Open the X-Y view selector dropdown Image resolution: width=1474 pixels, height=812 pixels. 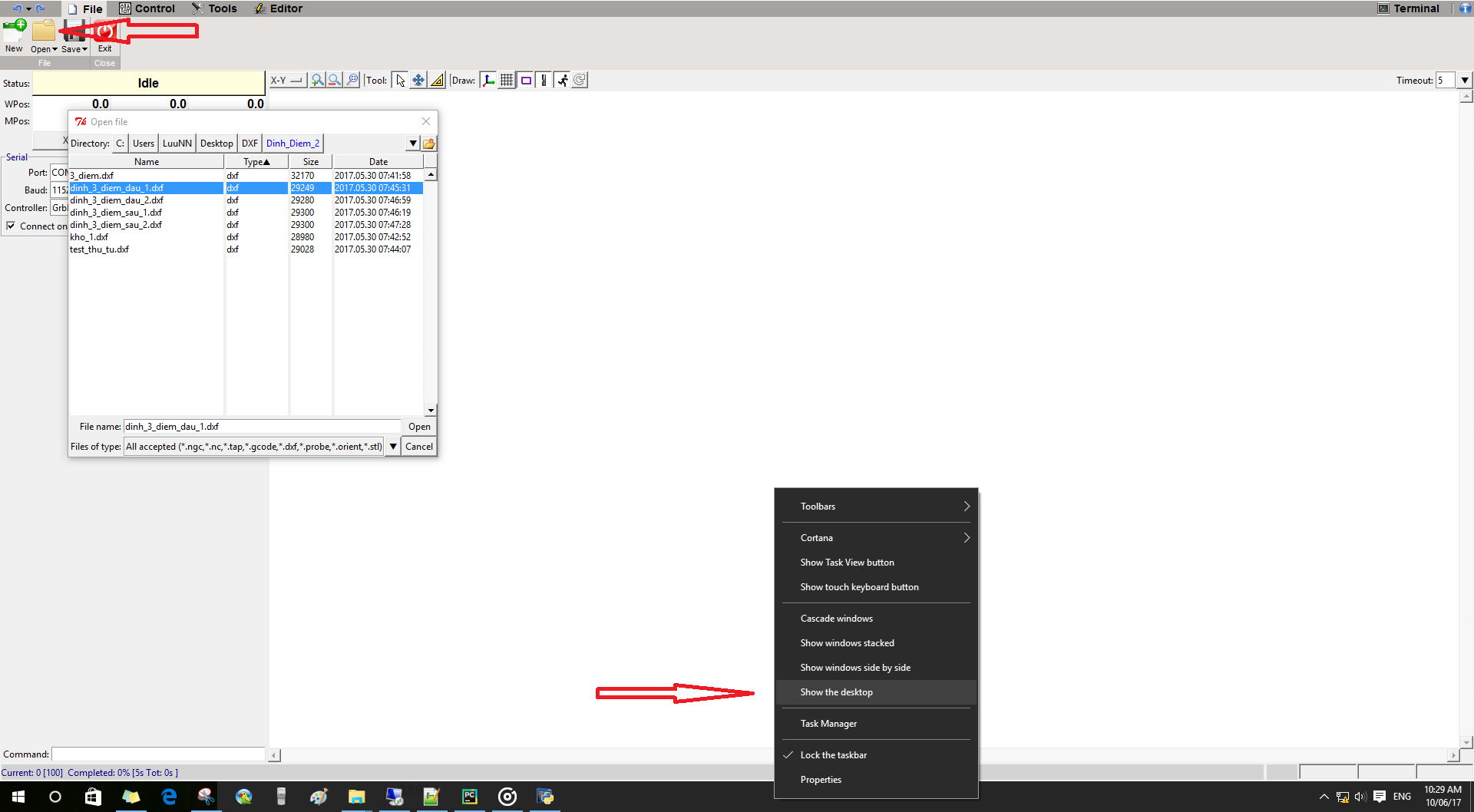pyautogui.click(x=287, y=80)
